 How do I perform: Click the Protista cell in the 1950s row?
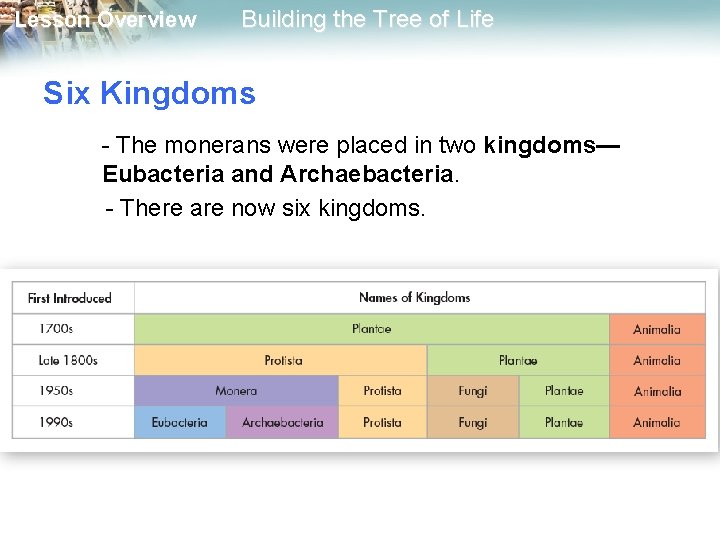coord(383,391)
